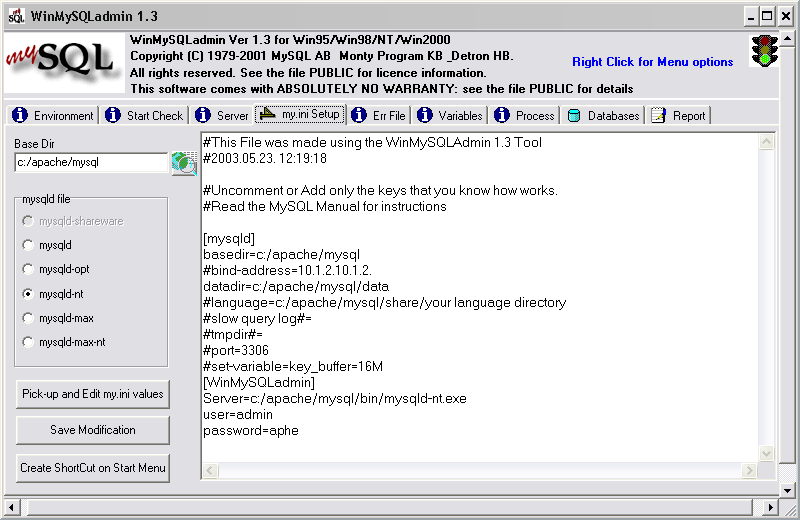The image size is (800, 520).
Task: Click the WinMySQLadmin title bar icon
Action: click(17, 17)
